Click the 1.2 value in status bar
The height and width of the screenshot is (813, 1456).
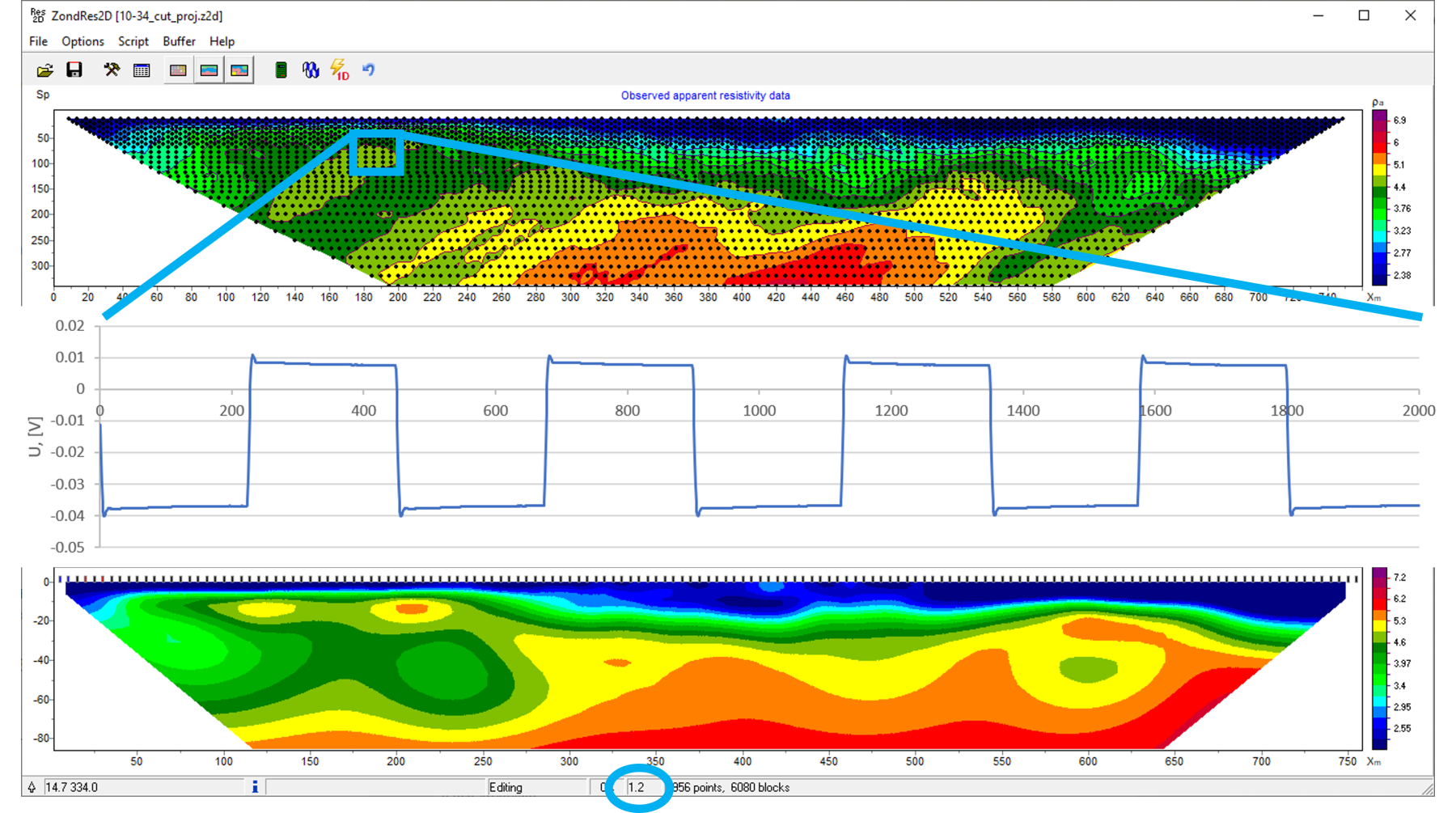tap(637, 787)
